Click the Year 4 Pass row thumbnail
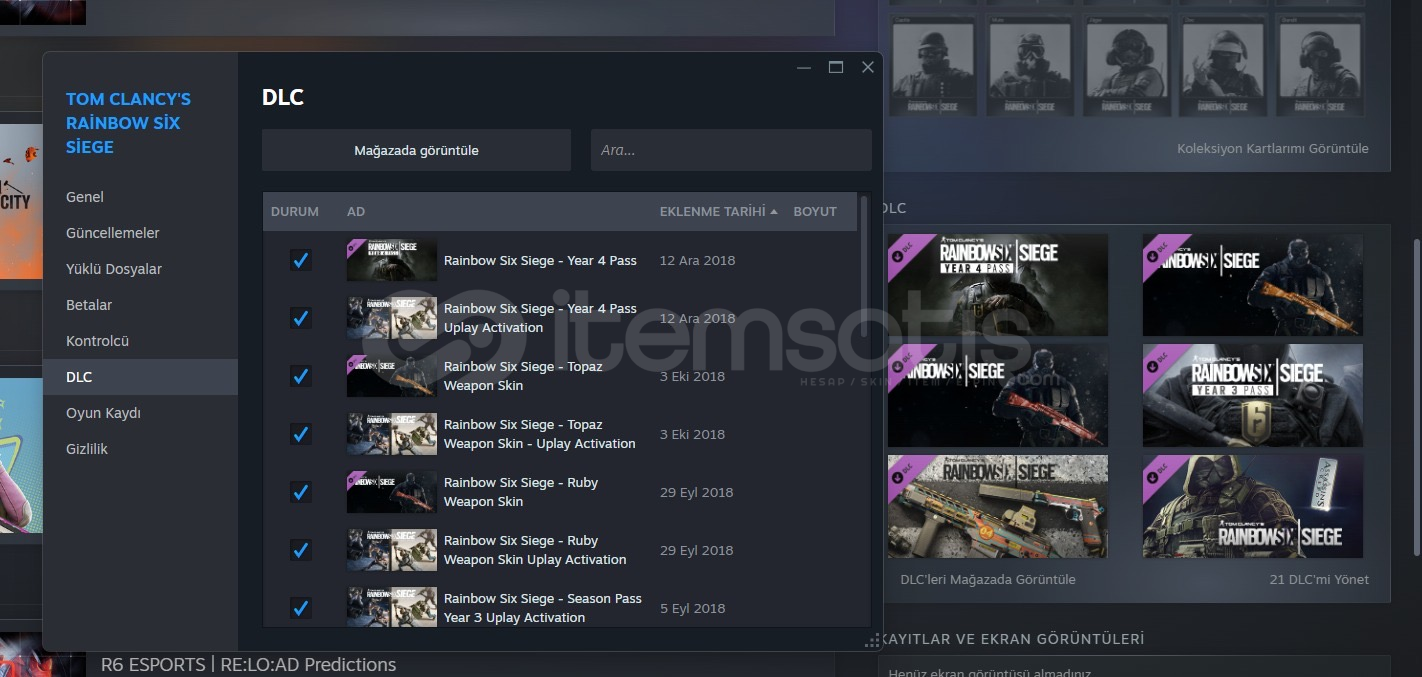The width and height of the screenshot is (1422, 677). [x=392, y=260]
